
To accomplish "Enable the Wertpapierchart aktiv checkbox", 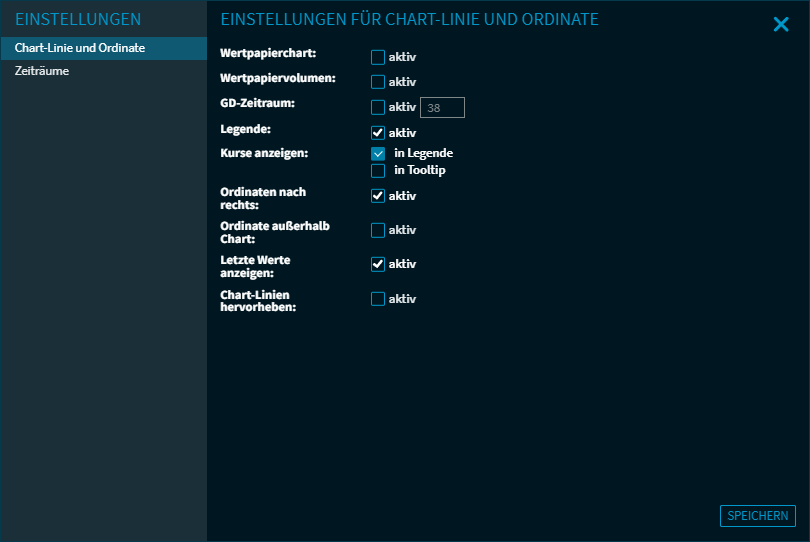I will 378,58.
